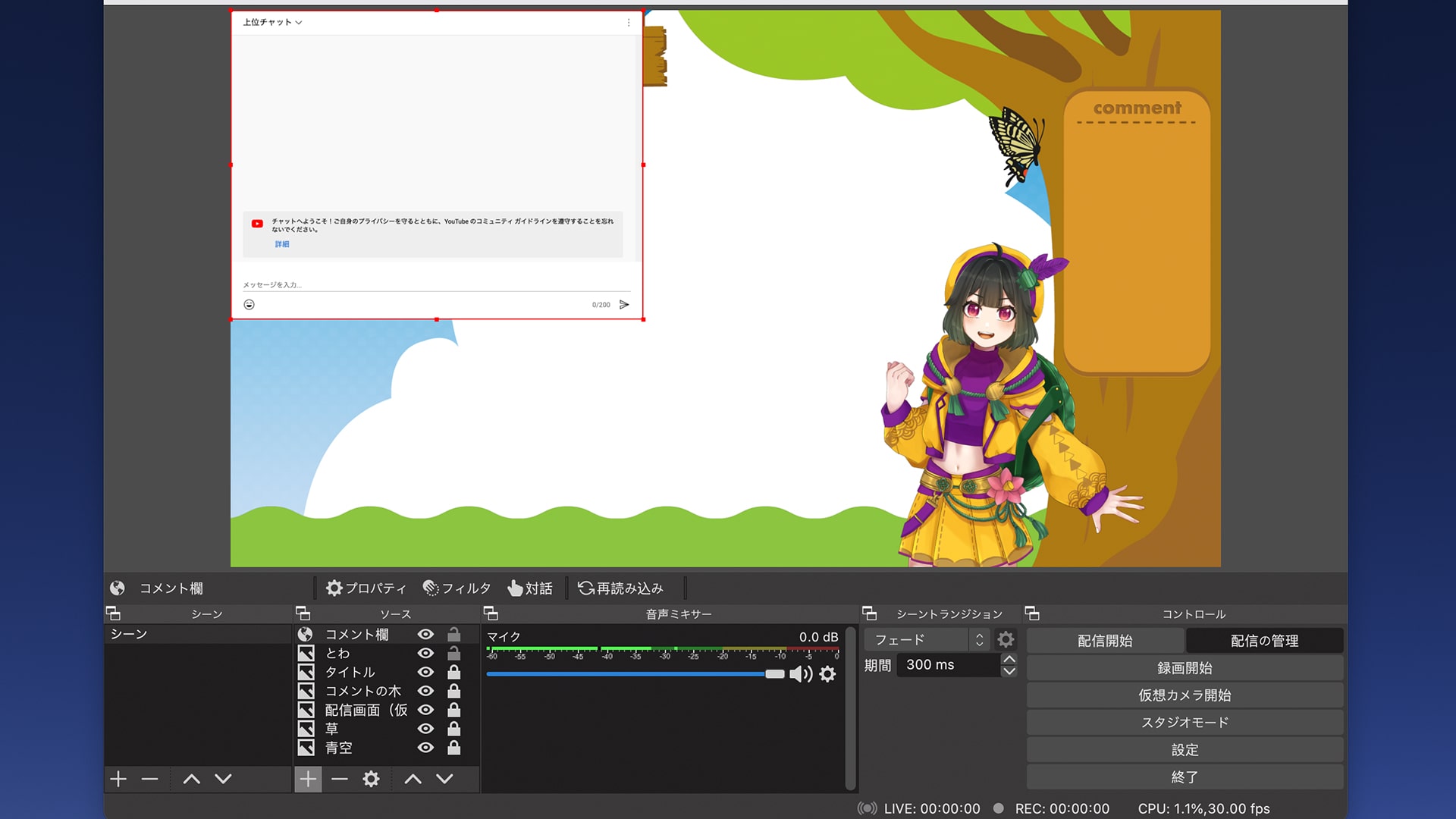Mute the マイク speaker icon
This screenshot has width=1456, height=819.
[801, 674]
